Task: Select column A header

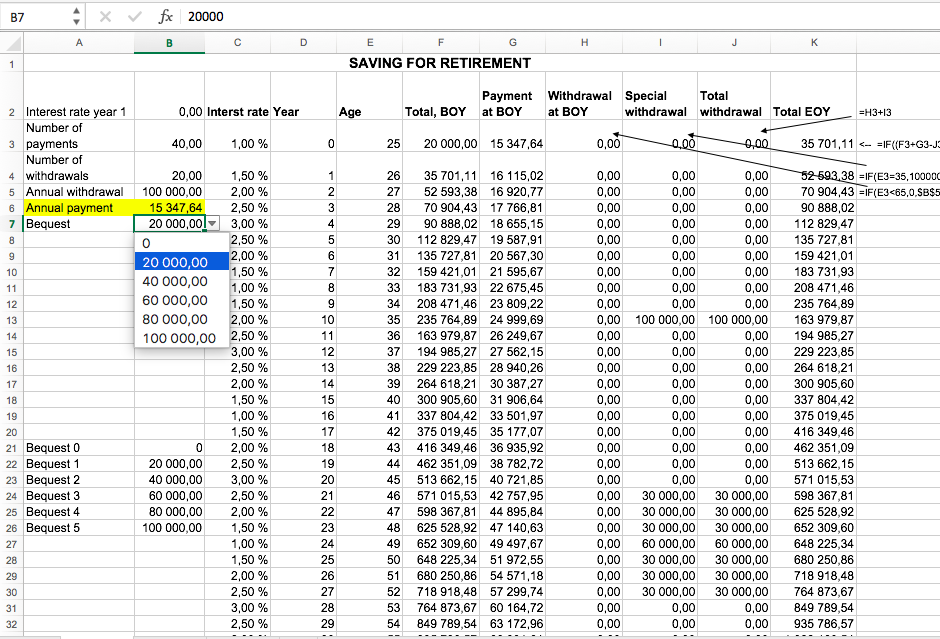Action: point(79,43)
